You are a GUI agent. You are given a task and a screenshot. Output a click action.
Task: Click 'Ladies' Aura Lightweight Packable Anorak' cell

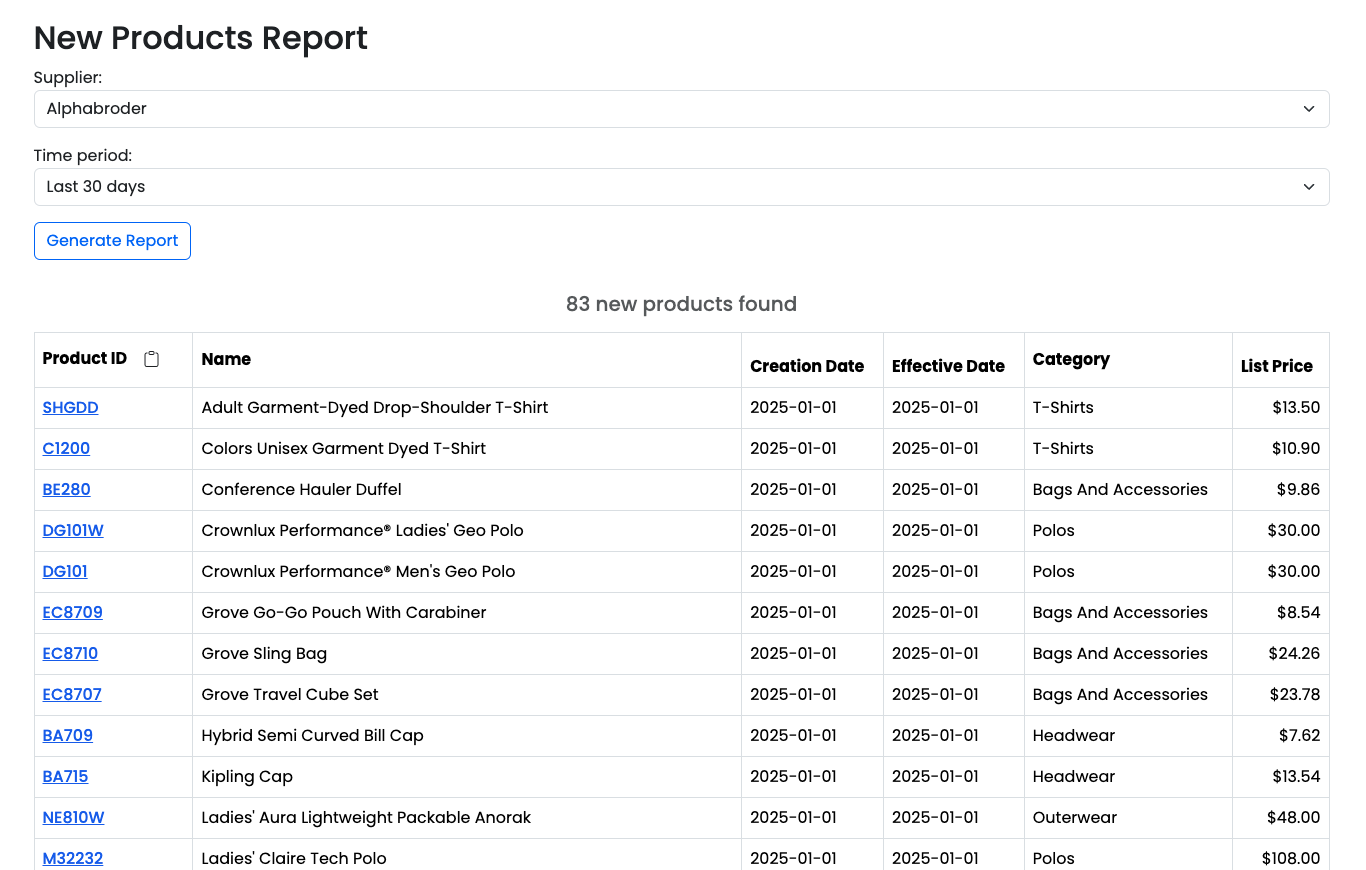point(467,818)
